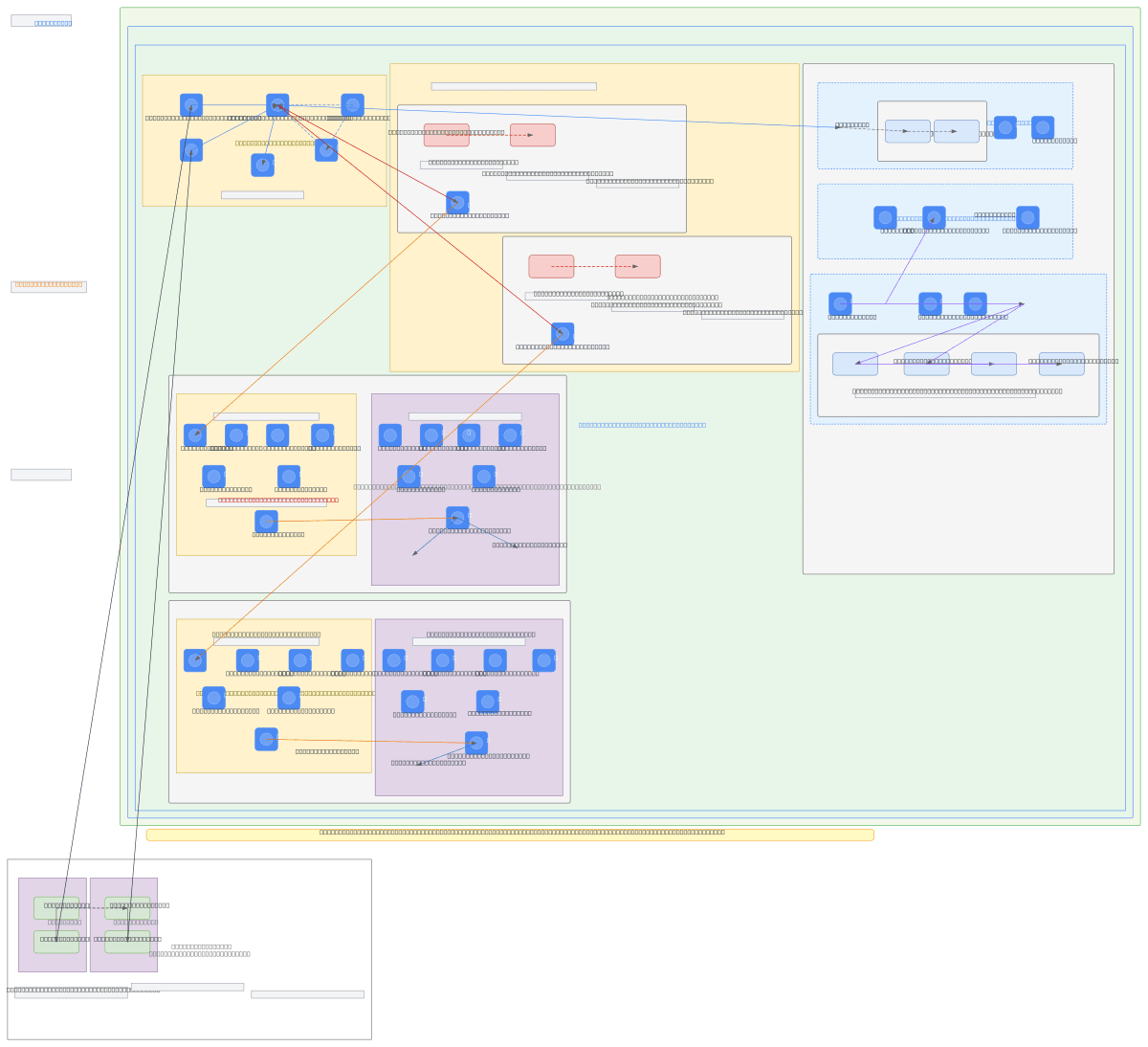
Task: Click the blue icon targeted by the purple arrow
Action: click(934, 217)
